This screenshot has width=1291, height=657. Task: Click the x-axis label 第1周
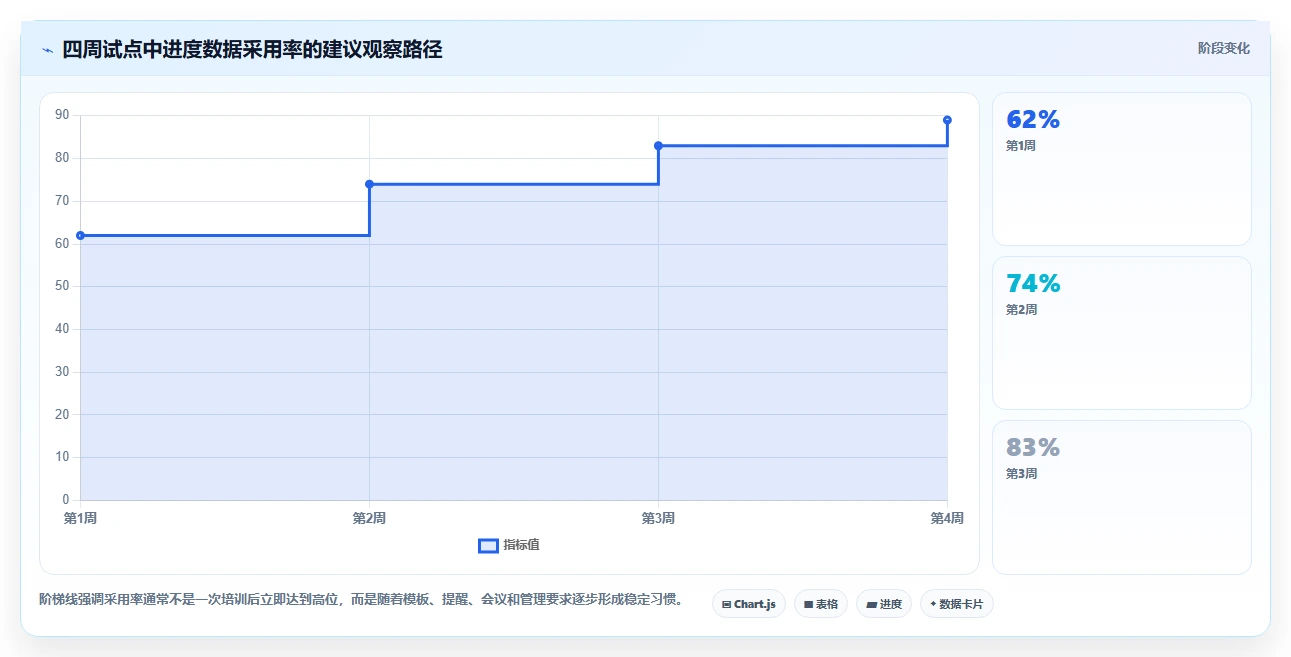pos(80,518)
